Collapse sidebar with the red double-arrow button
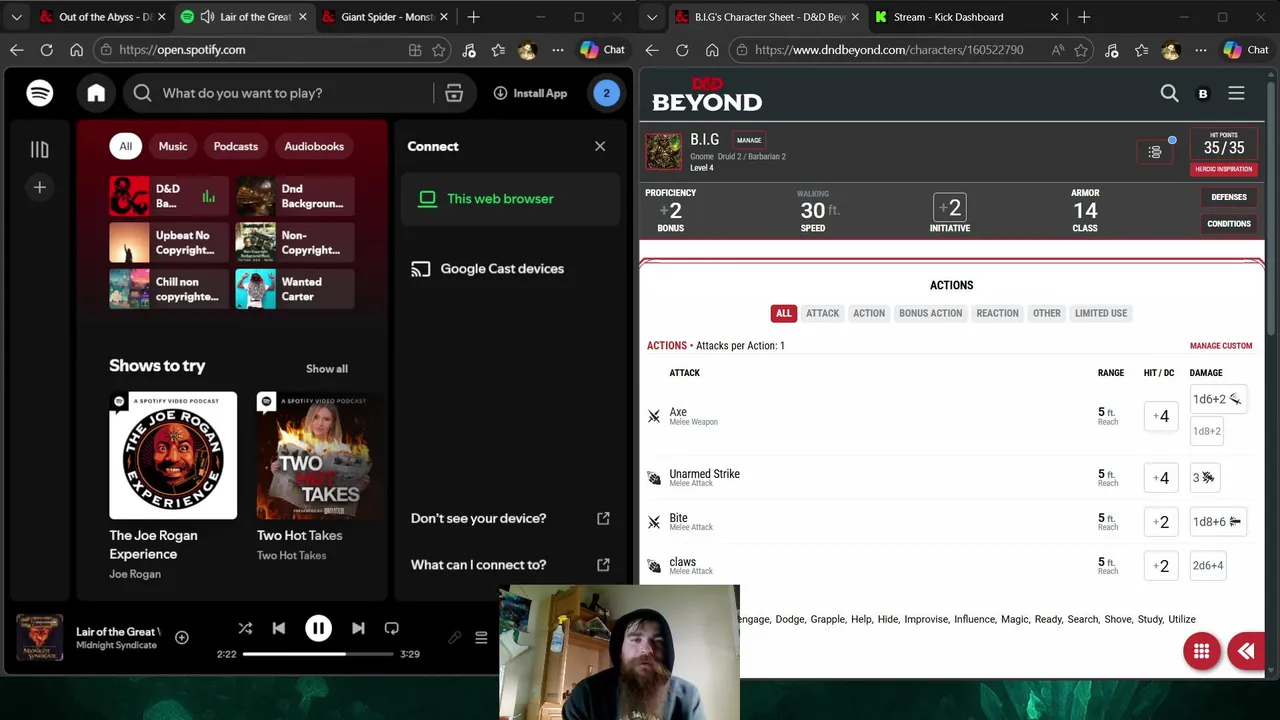Screen dimensions: 1280x720 (1246, 652)
